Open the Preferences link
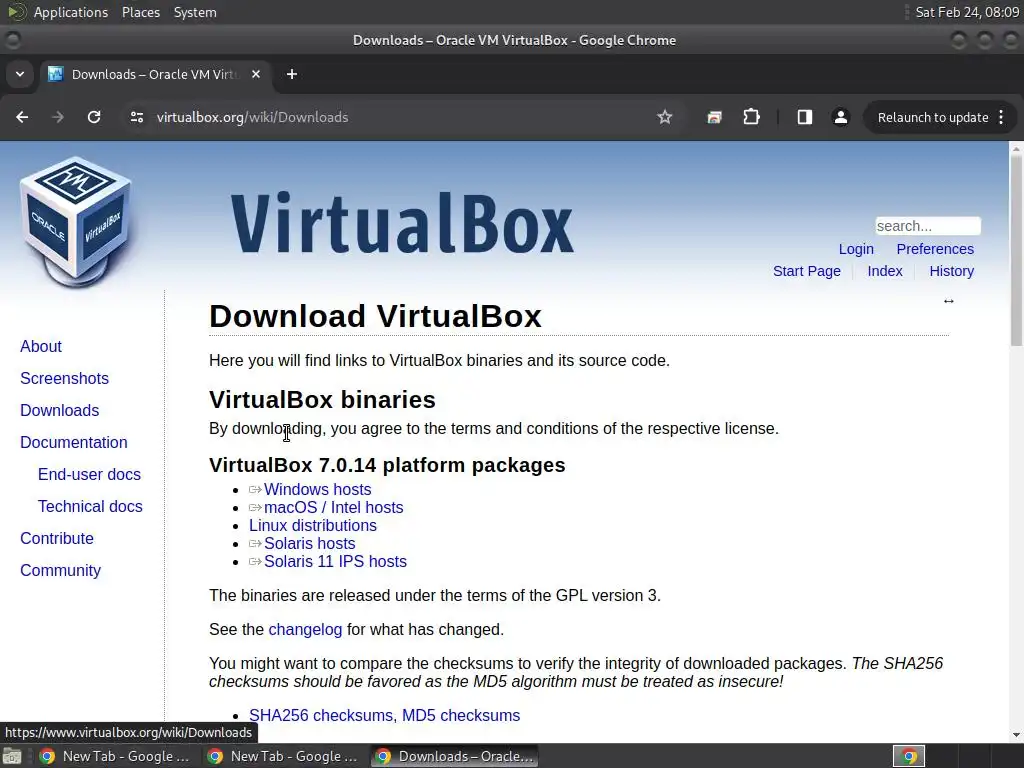This screenshot has height=768, width=1024. point(935,249)
